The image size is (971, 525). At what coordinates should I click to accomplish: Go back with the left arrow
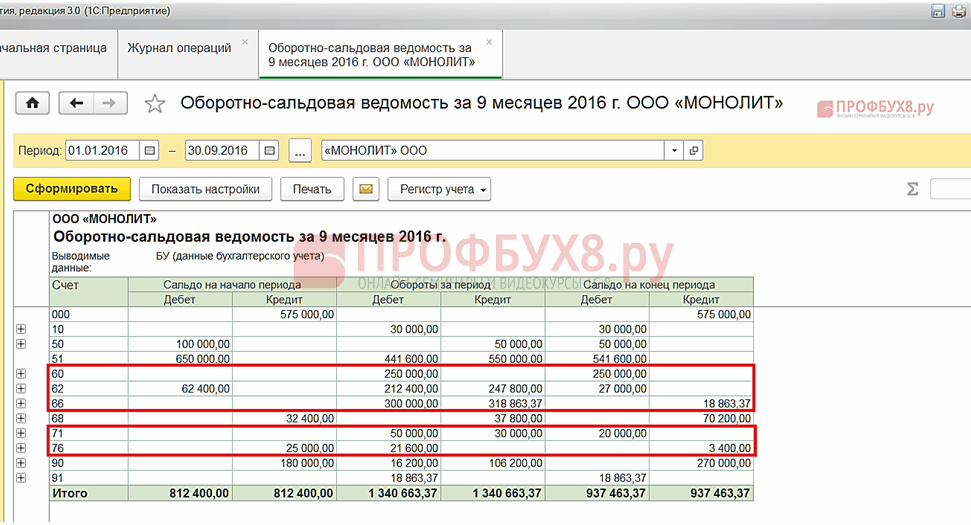click(x=76, y=103)
